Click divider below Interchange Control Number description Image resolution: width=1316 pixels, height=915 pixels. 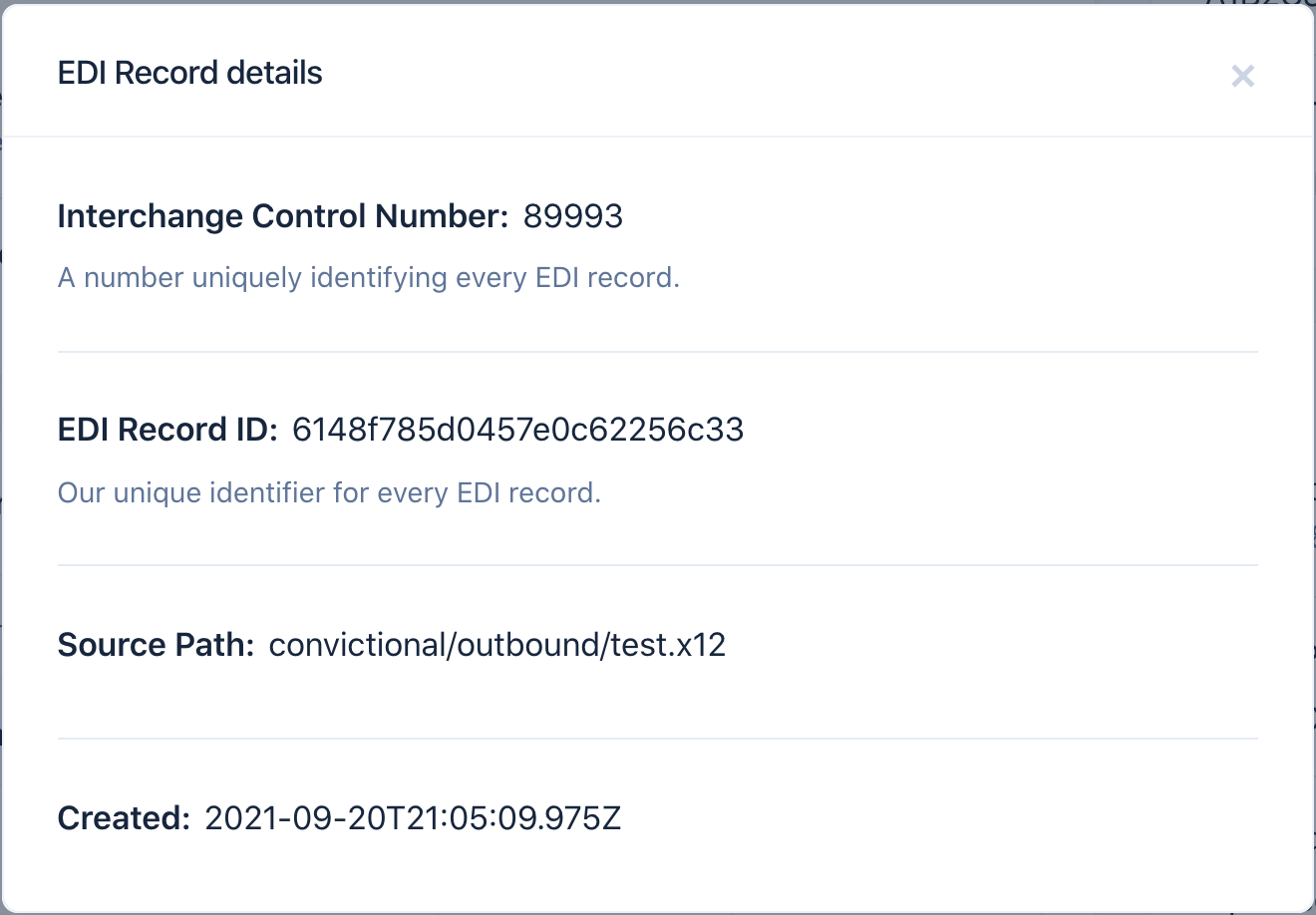pos(658,352)
